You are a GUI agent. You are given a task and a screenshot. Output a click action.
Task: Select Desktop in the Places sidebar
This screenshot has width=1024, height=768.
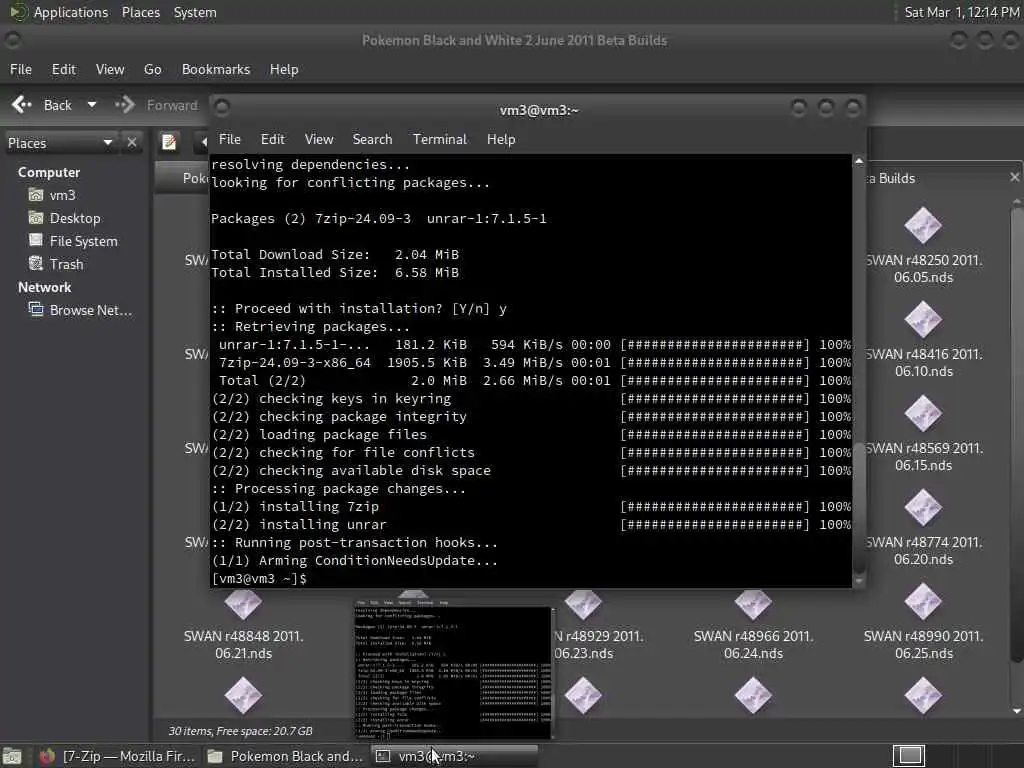pyautogui.click(x=74, y=218)
